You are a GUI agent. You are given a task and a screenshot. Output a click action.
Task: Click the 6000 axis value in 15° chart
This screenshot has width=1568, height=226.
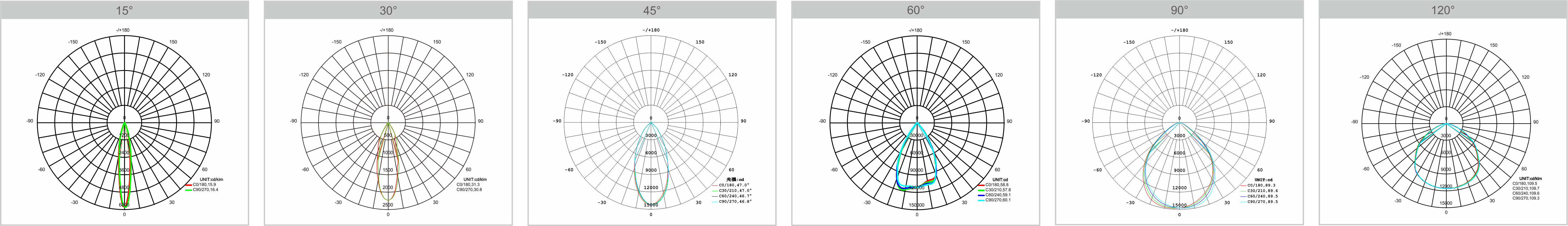[124, 205]
